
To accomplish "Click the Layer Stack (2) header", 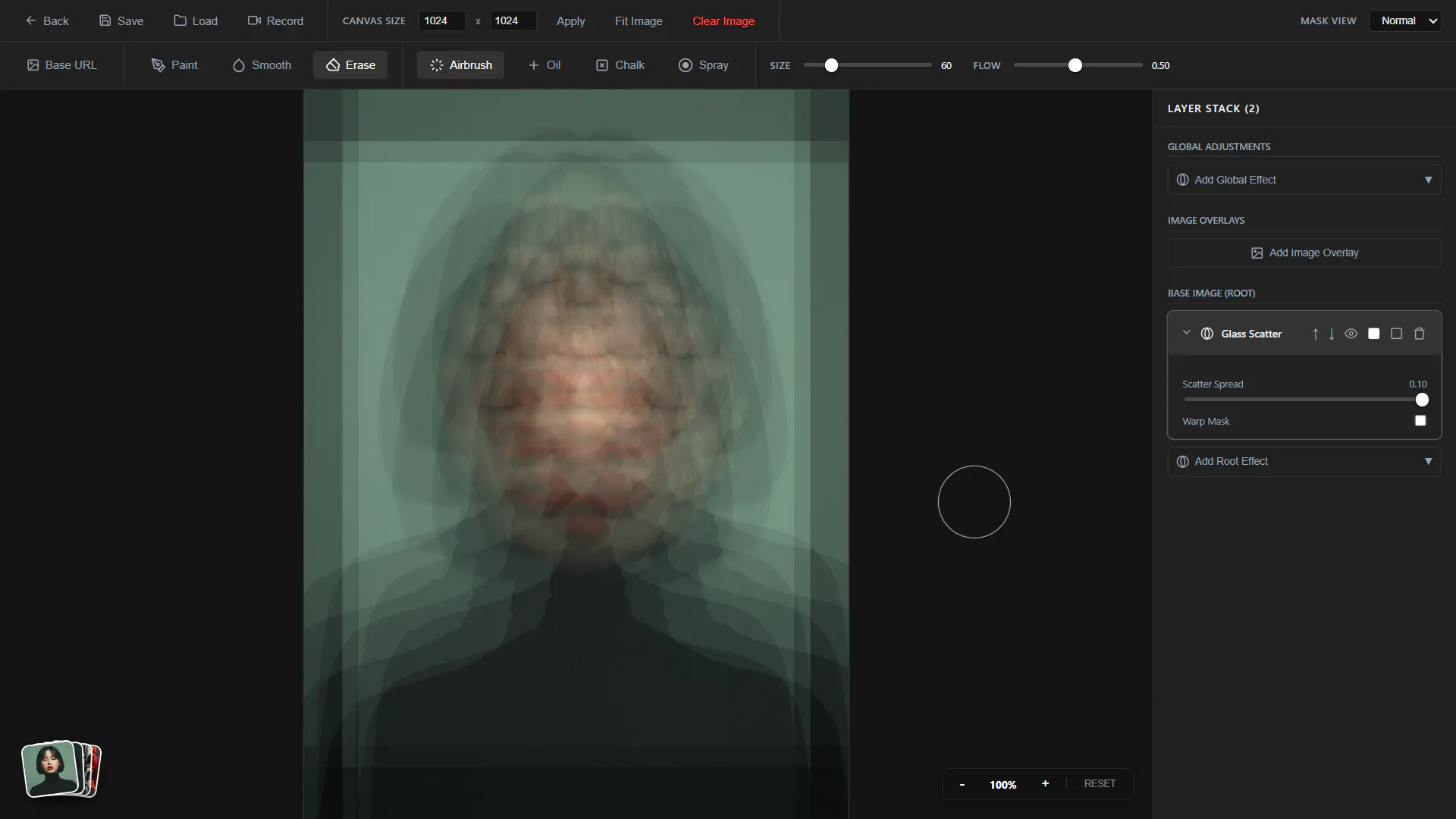I will click(1213, 108).
